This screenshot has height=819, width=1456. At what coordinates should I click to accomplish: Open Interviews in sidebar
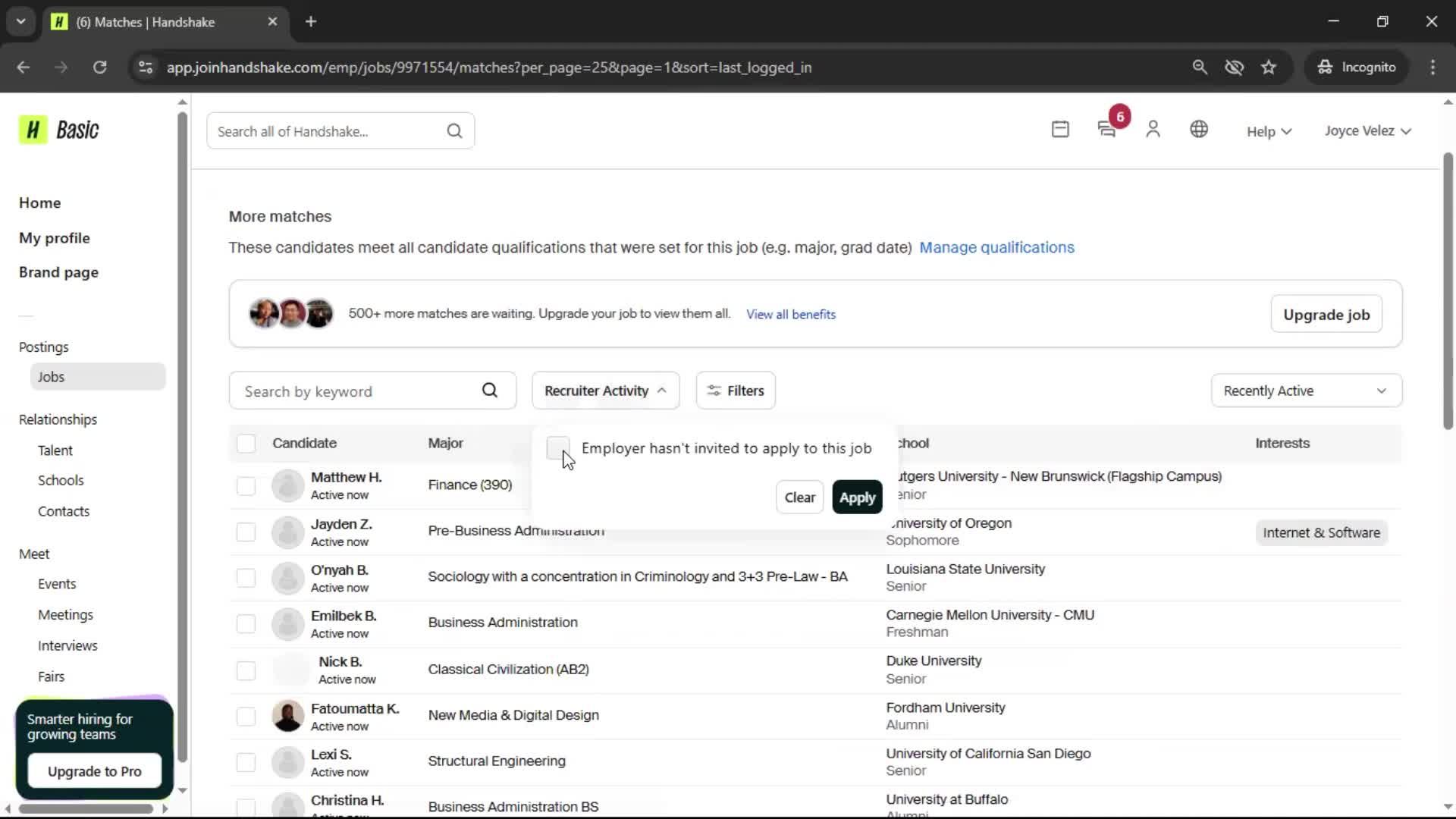[67, 646]
